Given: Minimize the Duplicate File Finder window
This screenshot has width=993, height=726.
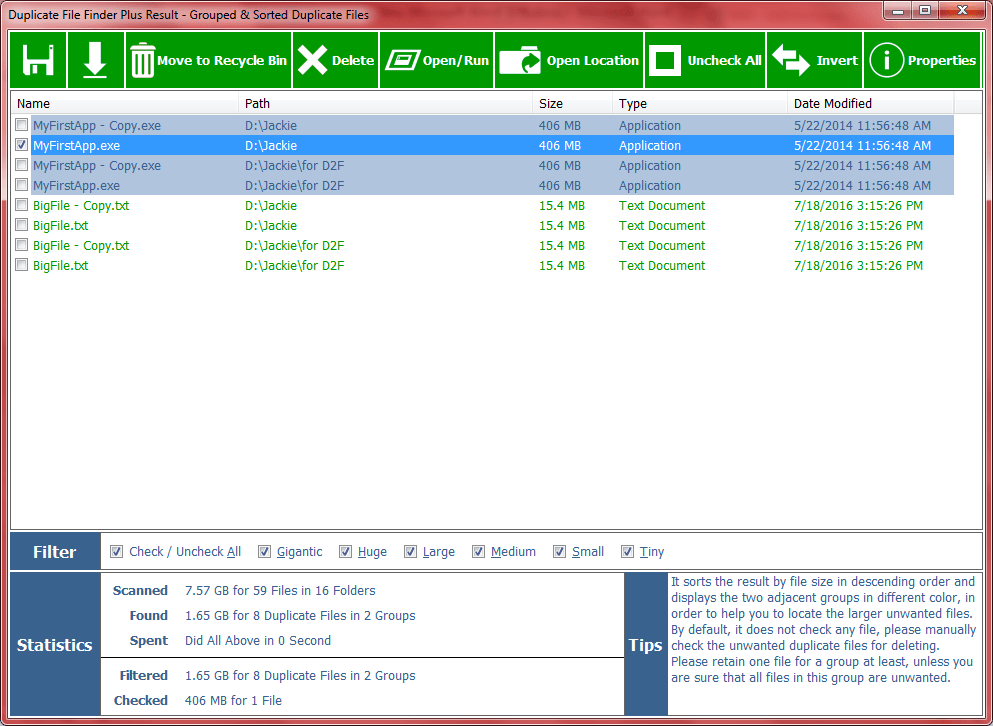Looking at the screenshot, I should (897, 10).
